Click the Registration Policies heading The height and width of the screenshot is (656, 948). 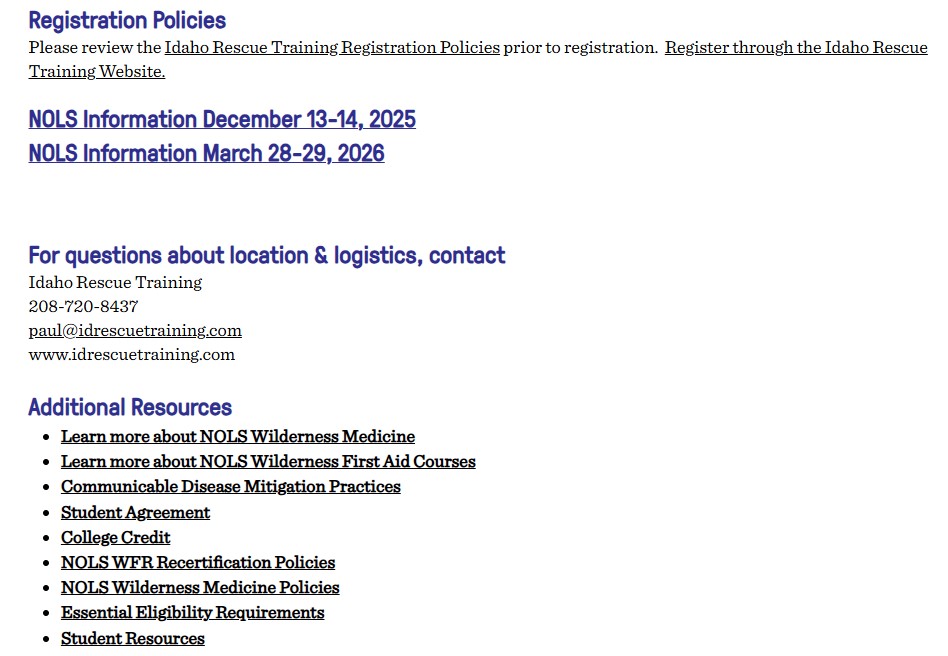127,21
